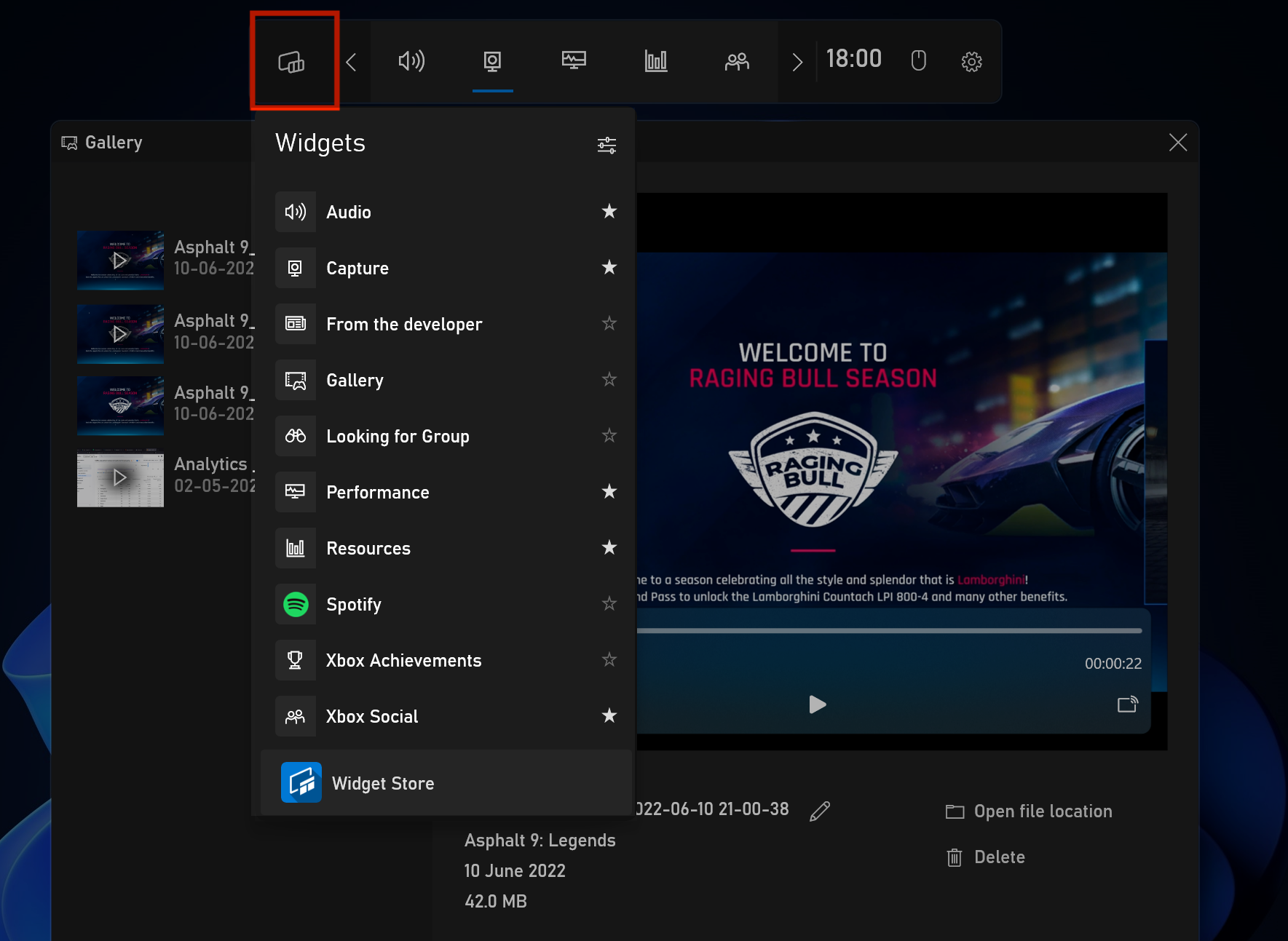Unfavorite the Xbox Social widget star

(x=609, y=715)
